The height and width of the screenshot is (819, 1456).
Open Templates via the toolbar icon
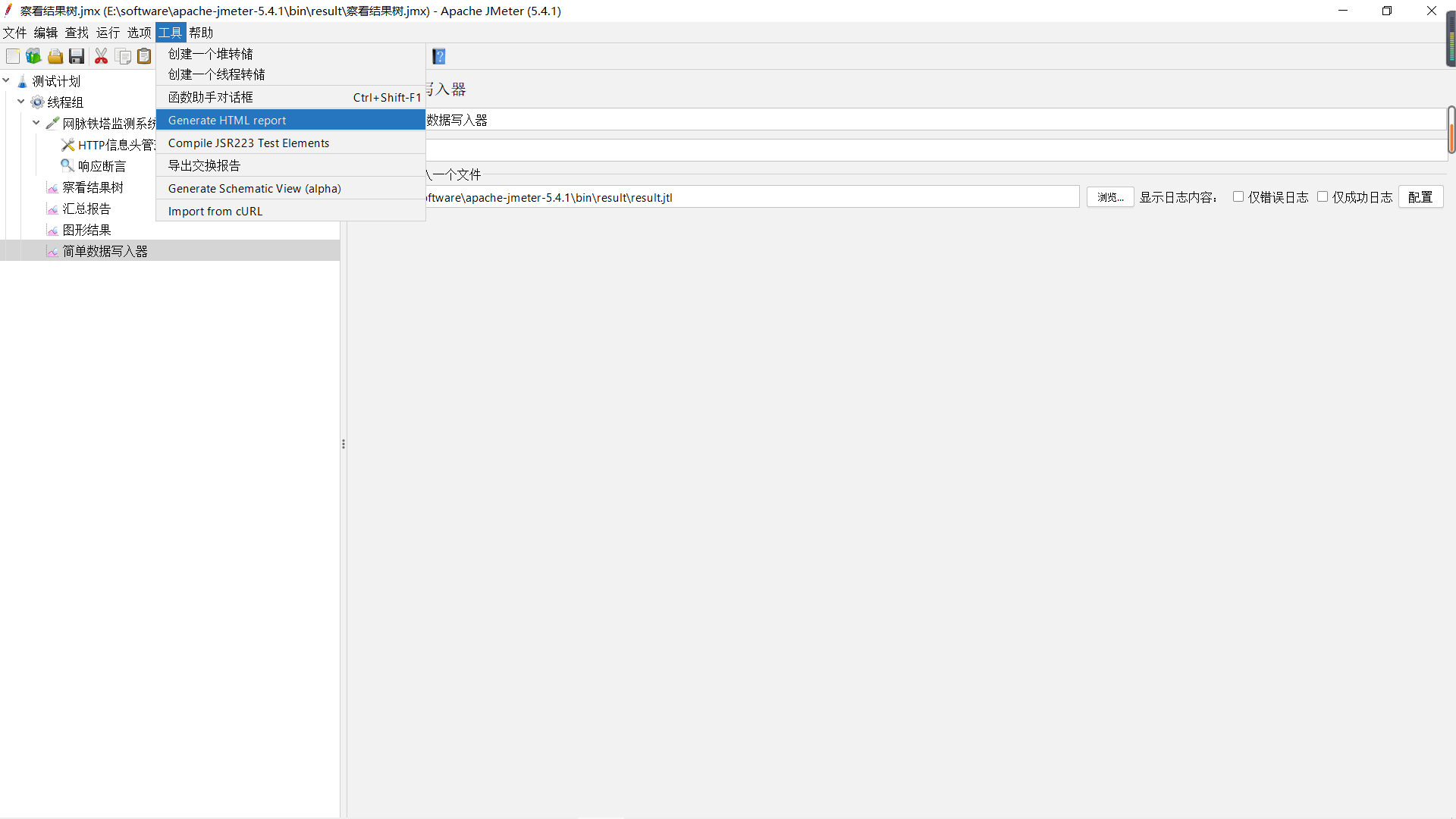point(33,56)
